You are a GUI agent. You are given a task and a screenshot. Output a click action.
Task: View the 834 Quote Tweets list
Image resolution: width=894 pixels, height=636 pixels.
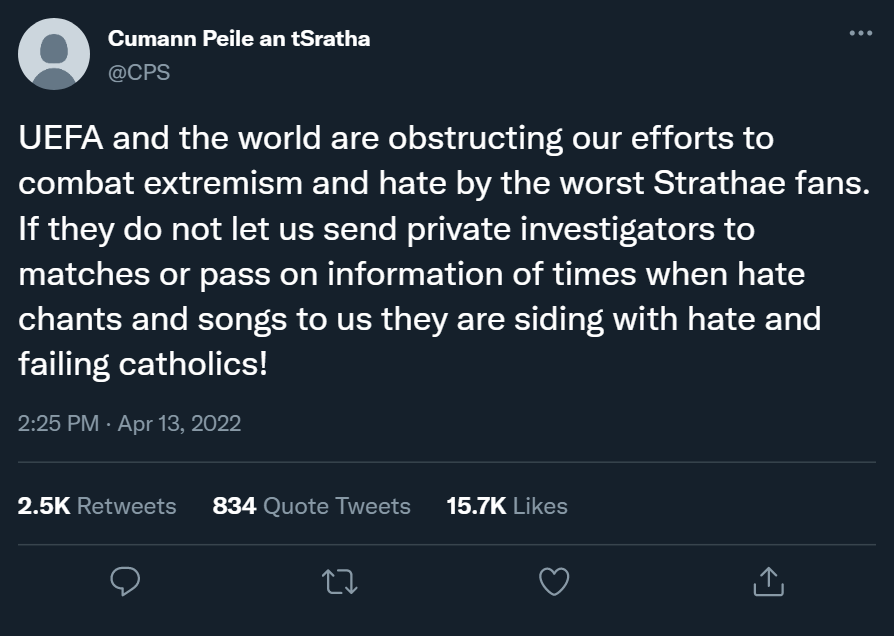coord(312,506)
